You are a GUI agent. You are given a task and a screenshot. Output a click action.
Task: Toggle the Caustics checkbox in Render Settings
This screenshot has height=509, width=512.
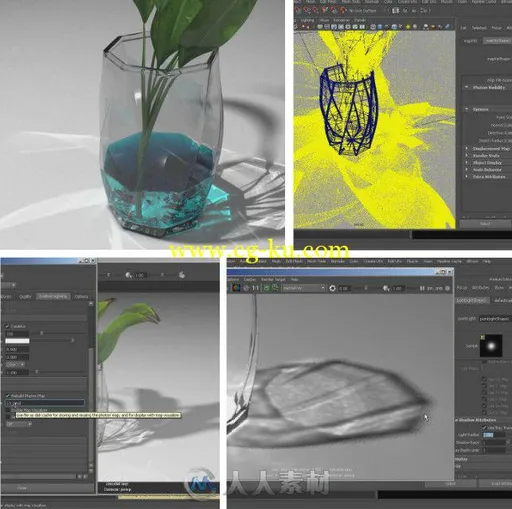(7, 326)
